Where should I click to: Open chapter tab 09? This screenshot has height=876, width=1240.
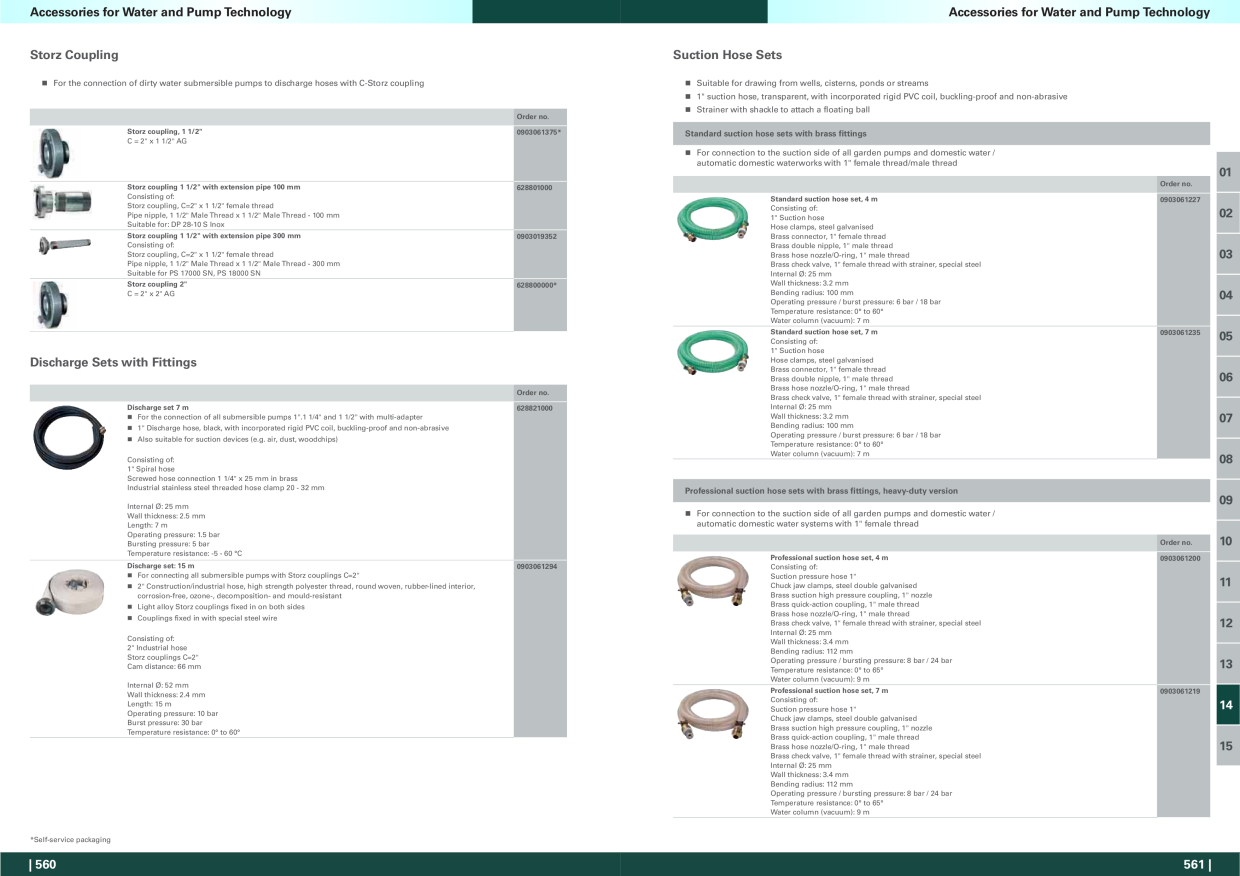pyautogui.click(x=1227, y=500)
